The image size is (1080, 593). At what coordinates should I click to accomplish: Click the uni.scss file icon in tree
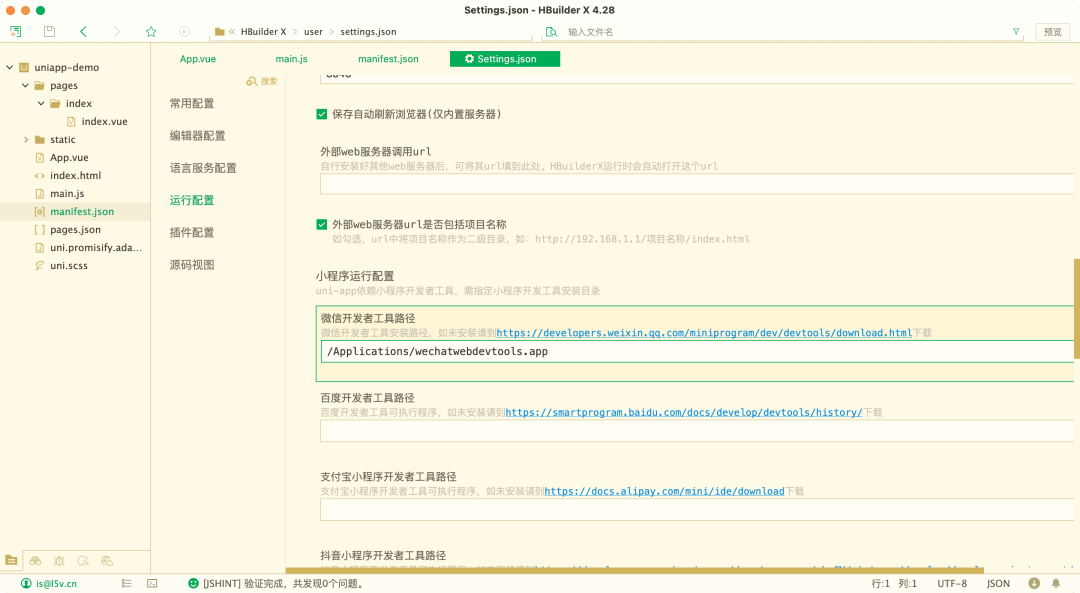click(40, 266)
